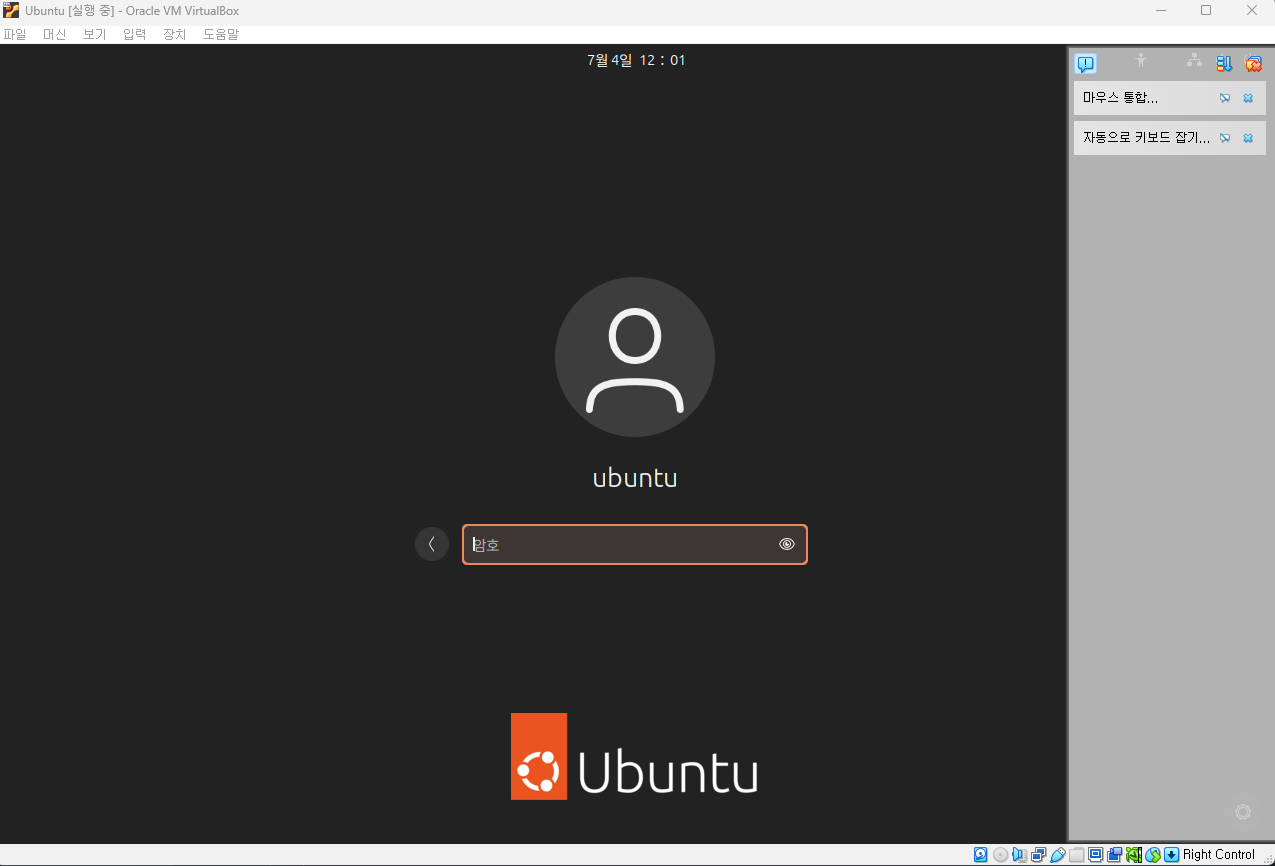
Task: Open the 보기 menu
Action: click(x=95, y=34)
